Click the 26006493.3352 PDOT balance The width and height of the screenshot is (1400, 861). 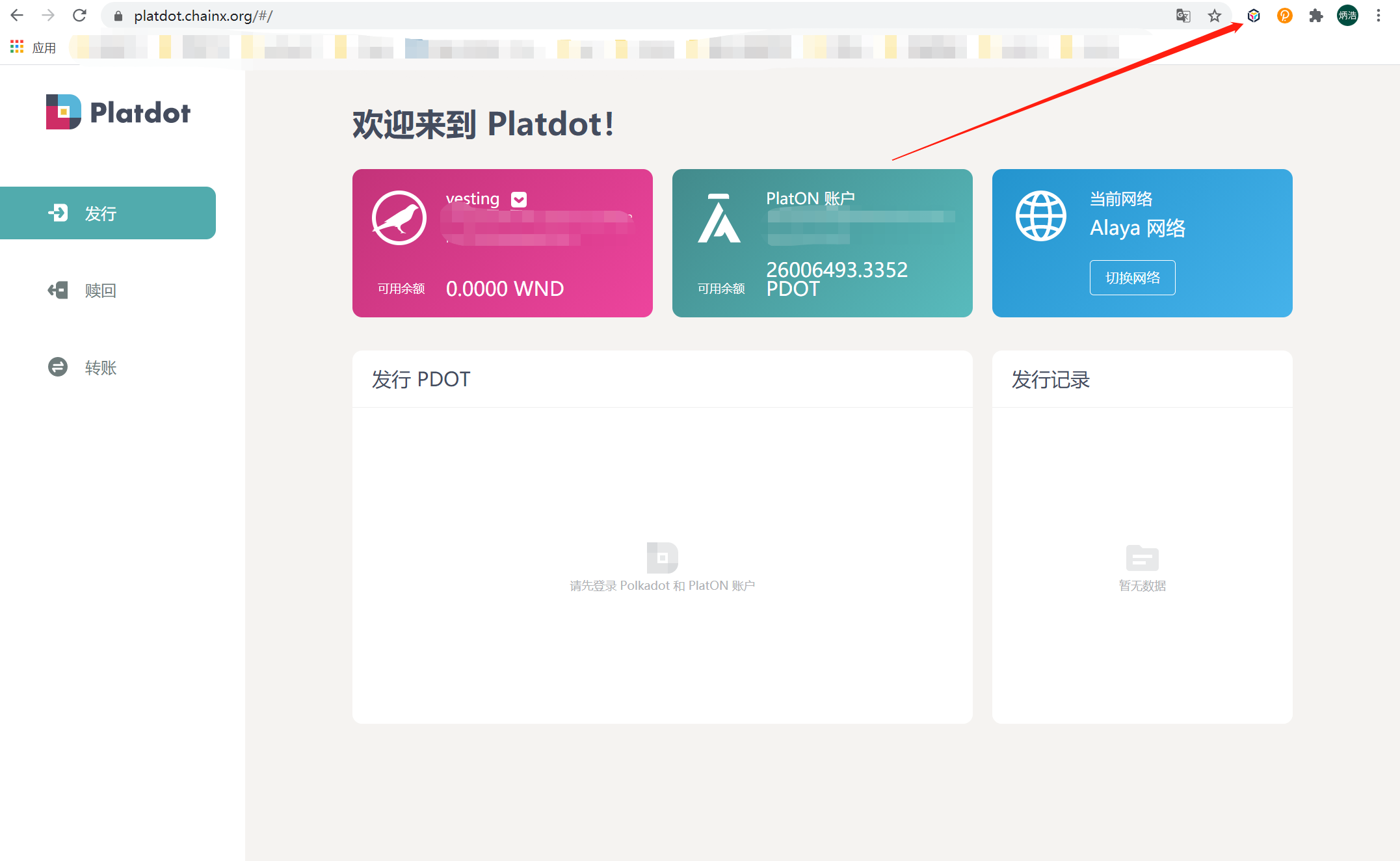(836, 279)
